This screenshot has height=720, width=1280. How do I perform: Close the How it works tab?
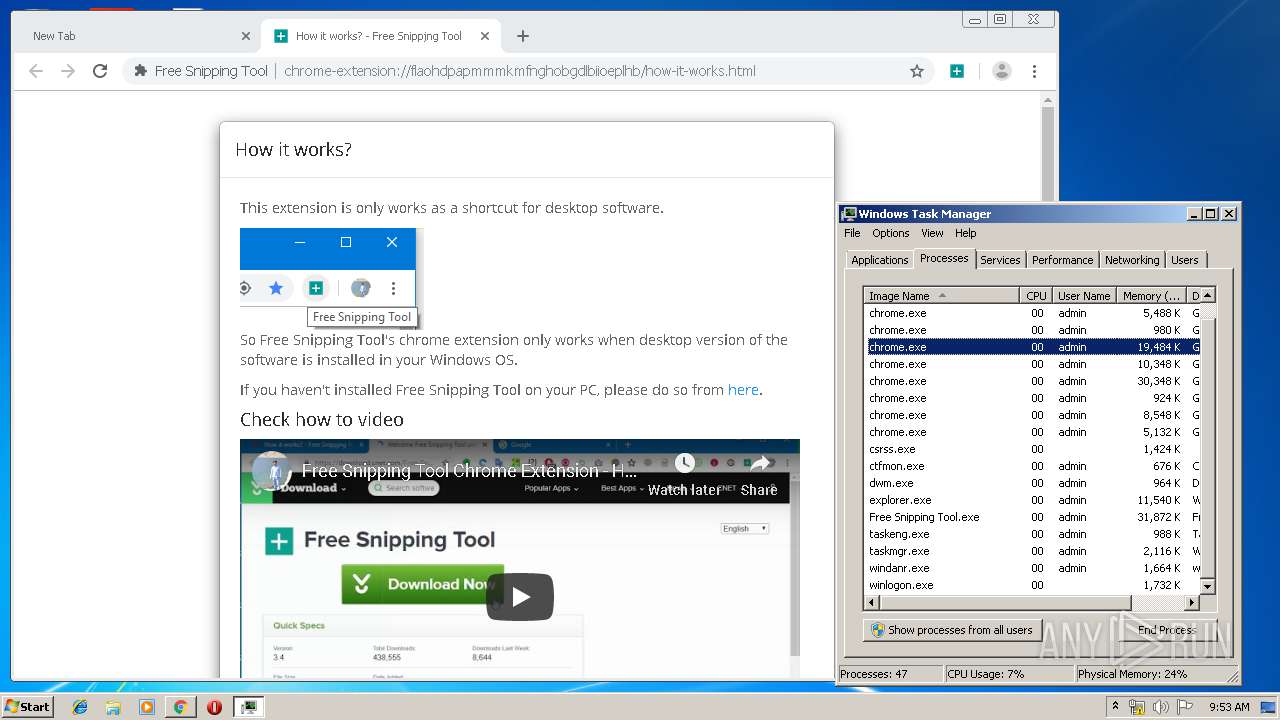[485, 36]
